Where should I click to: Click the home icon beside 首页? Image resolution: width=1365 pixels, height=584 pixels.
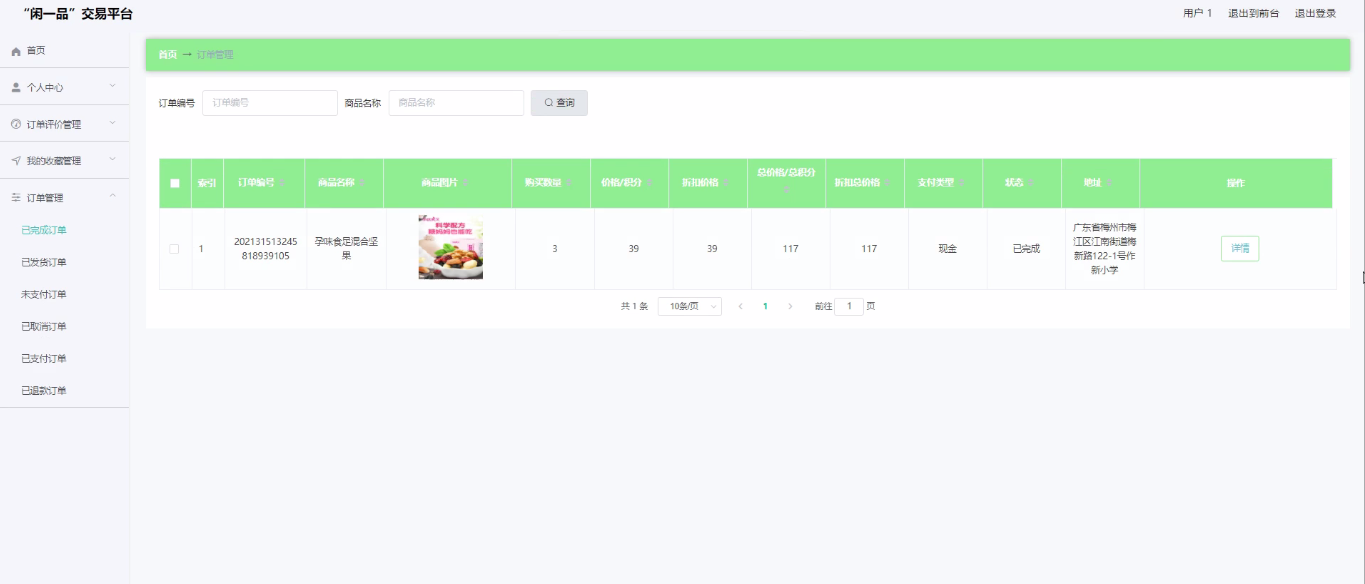click(16, 51)
